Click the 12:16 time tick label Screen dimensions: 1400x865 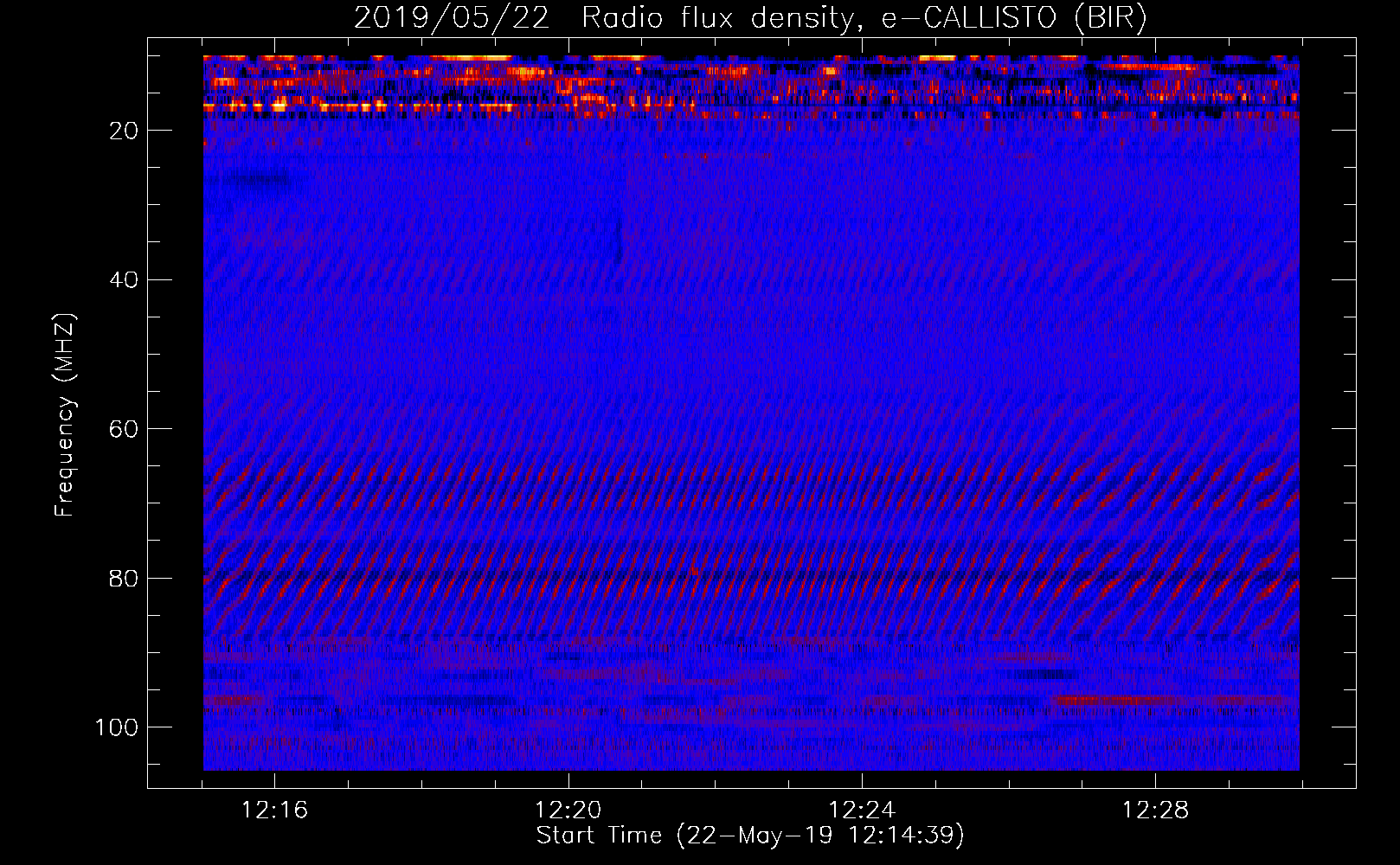274,811
